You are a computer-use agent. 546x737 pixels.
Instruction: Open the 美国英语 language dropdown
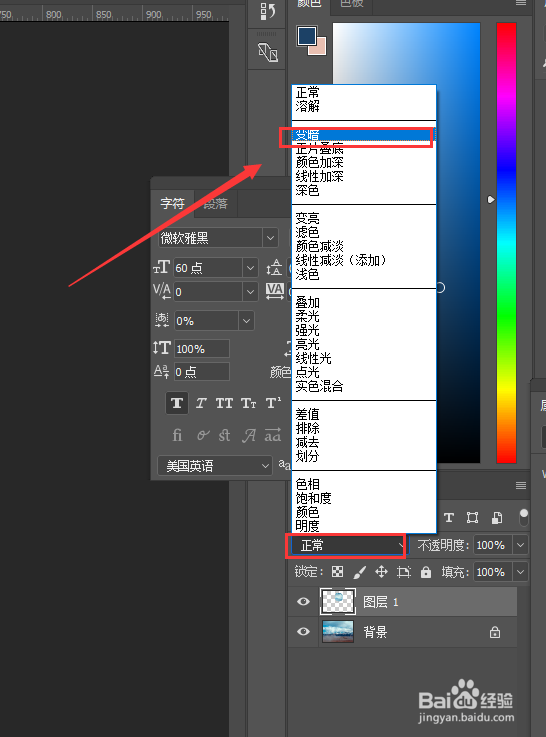215,466
